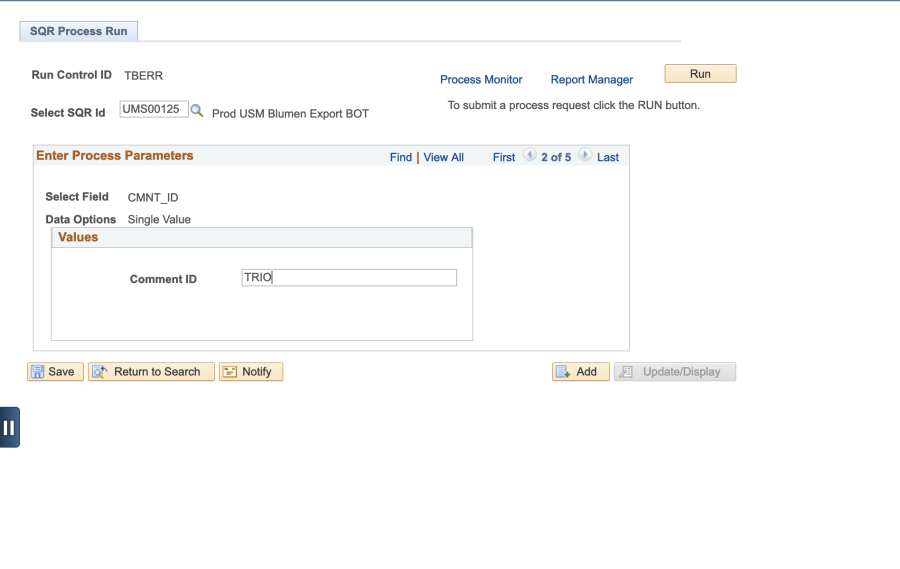Run the process request

(700, 73)
